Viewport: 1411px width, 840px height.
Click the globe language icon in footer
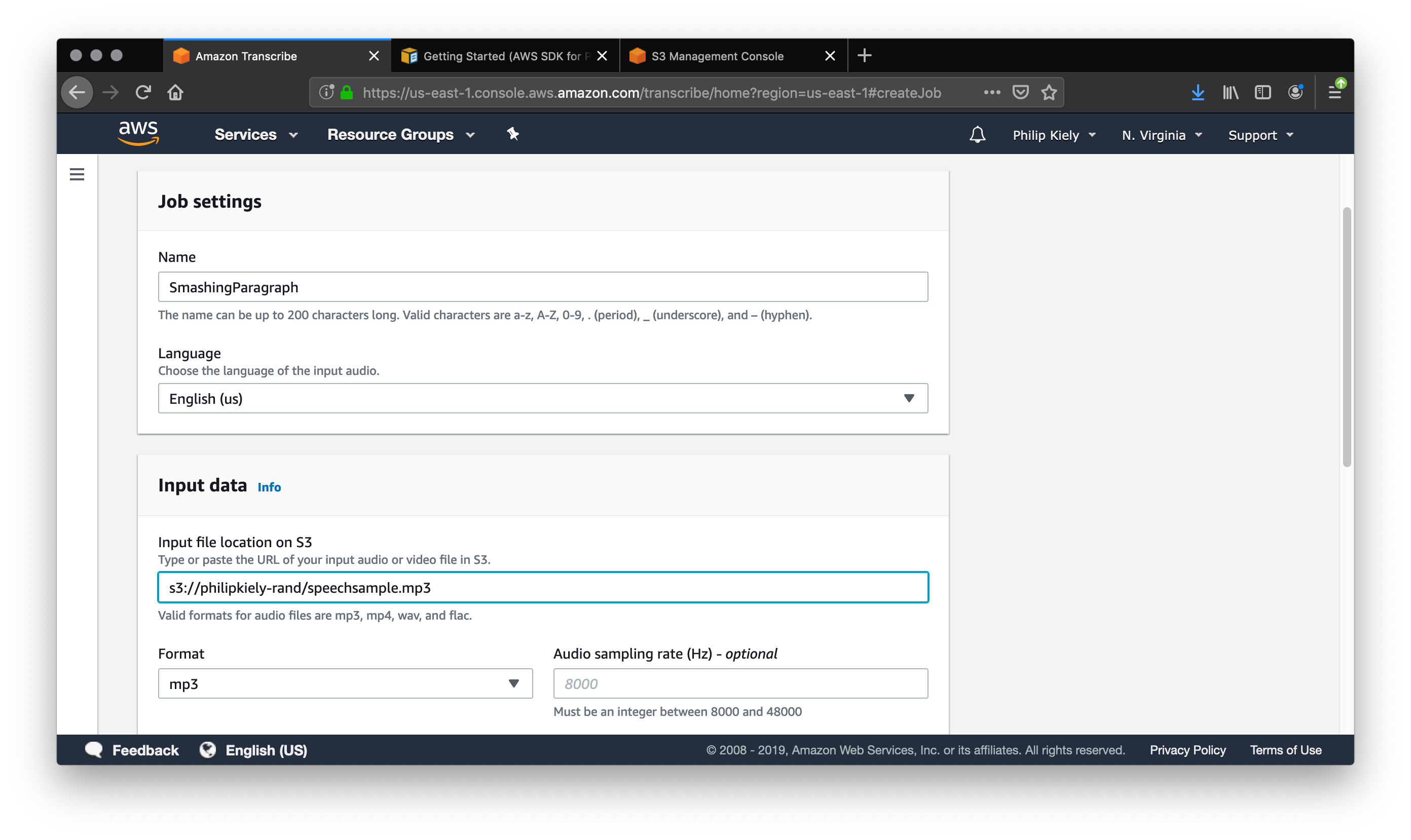pyautogui.click(x=208, y=749)
